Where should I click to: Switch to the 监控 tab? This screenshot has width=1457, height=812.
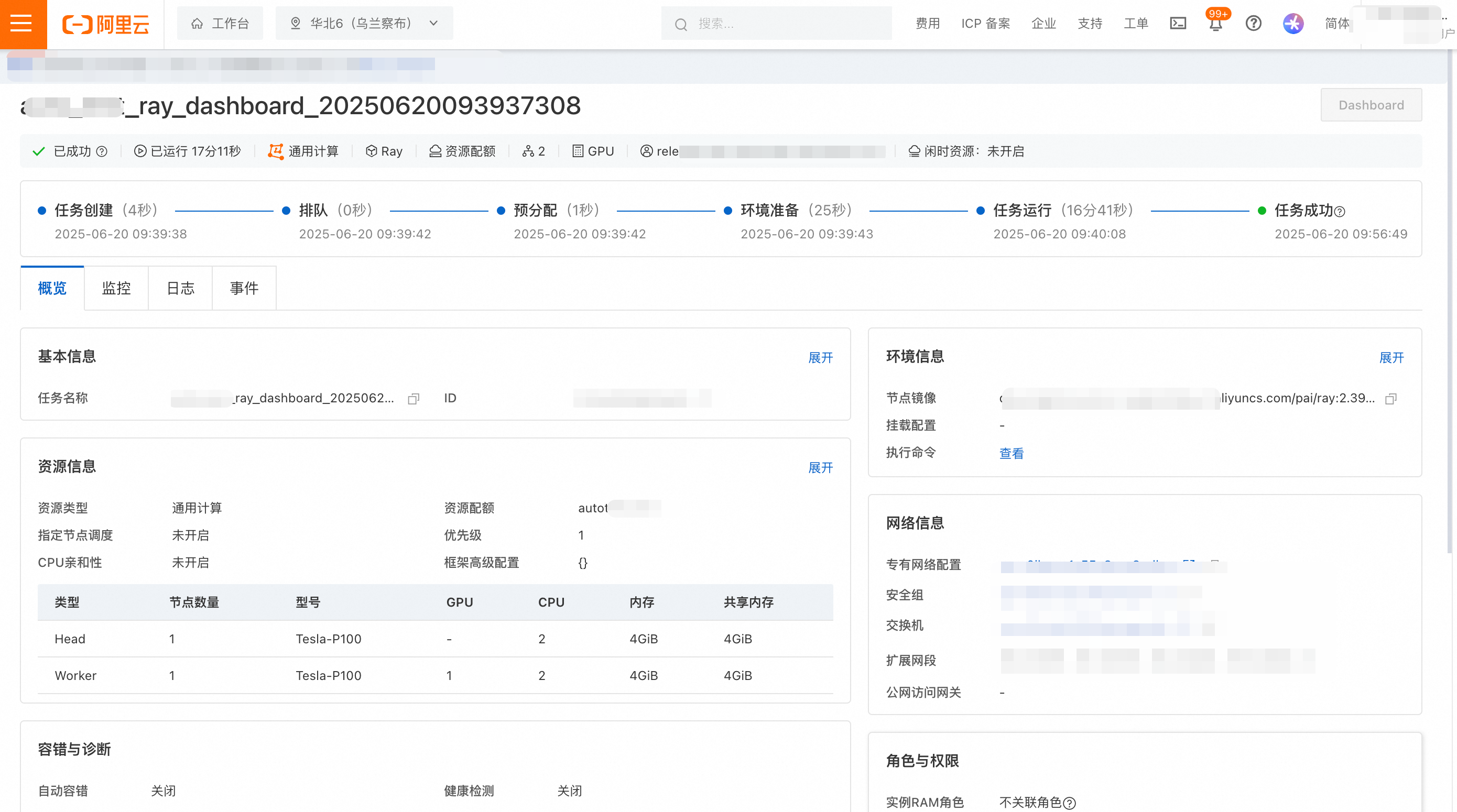tap(116, 288)
